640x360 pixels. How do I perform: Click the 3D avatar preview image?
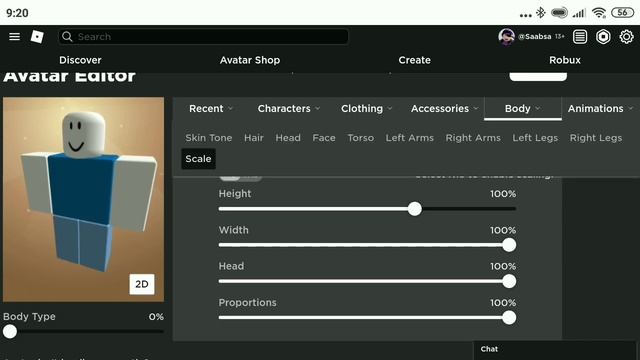tap(83, 200)
